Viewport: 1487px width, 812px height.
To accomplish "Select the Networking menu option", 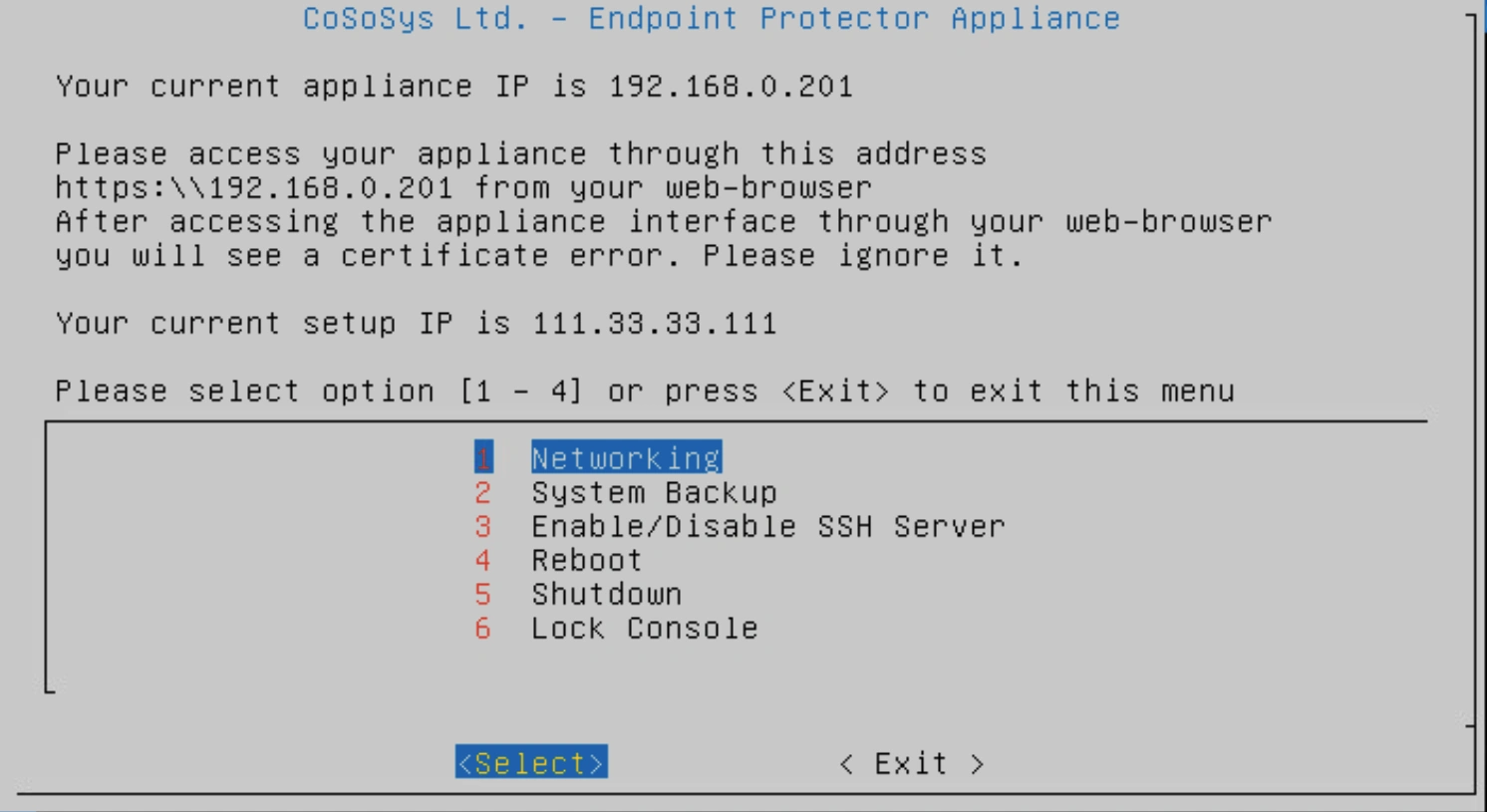I will point(626,458).
